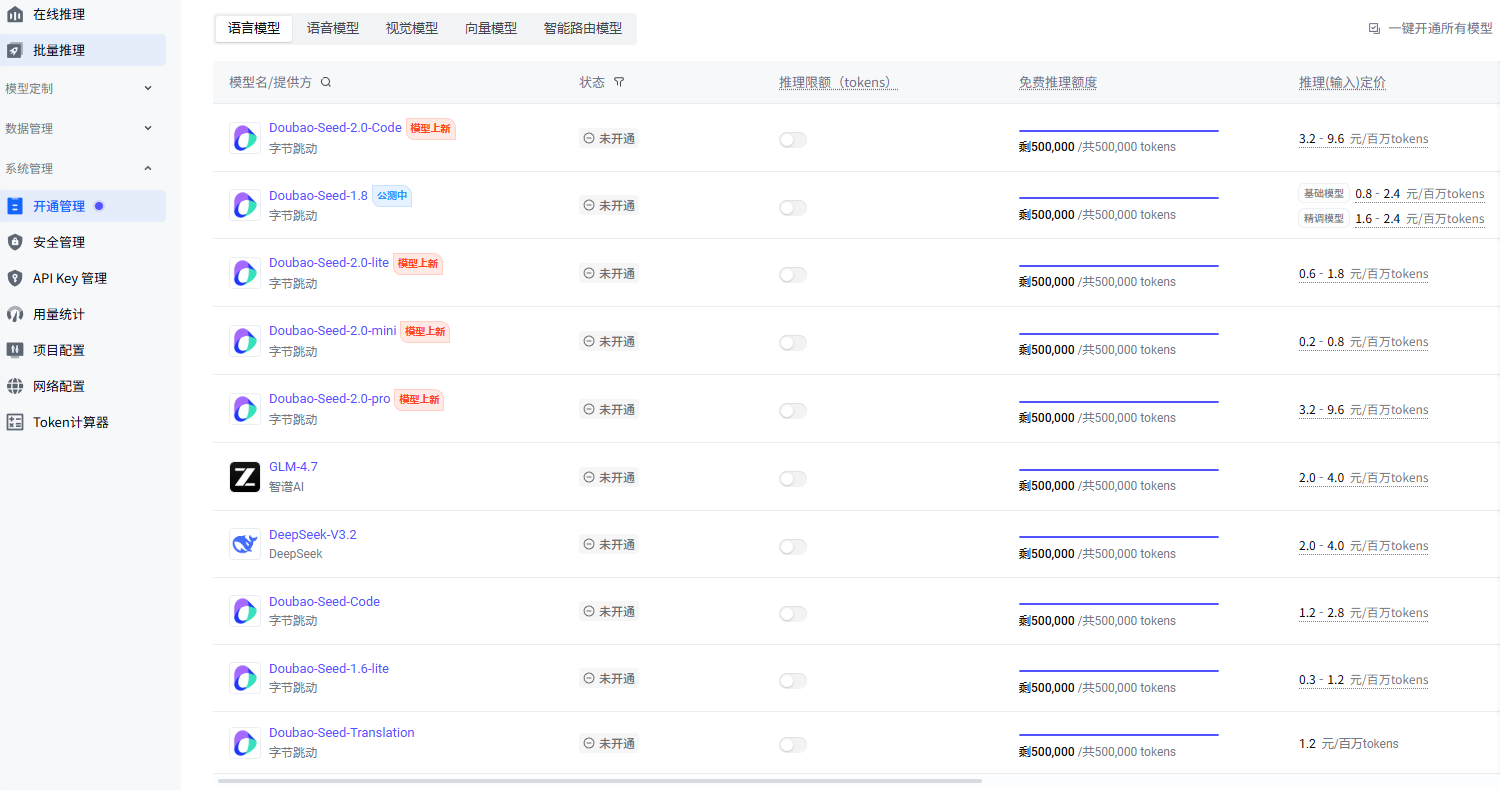Click the 用量统计 gauge icon
The width and height of the screenshot is (1500, 790).
[x=15, y=314]
